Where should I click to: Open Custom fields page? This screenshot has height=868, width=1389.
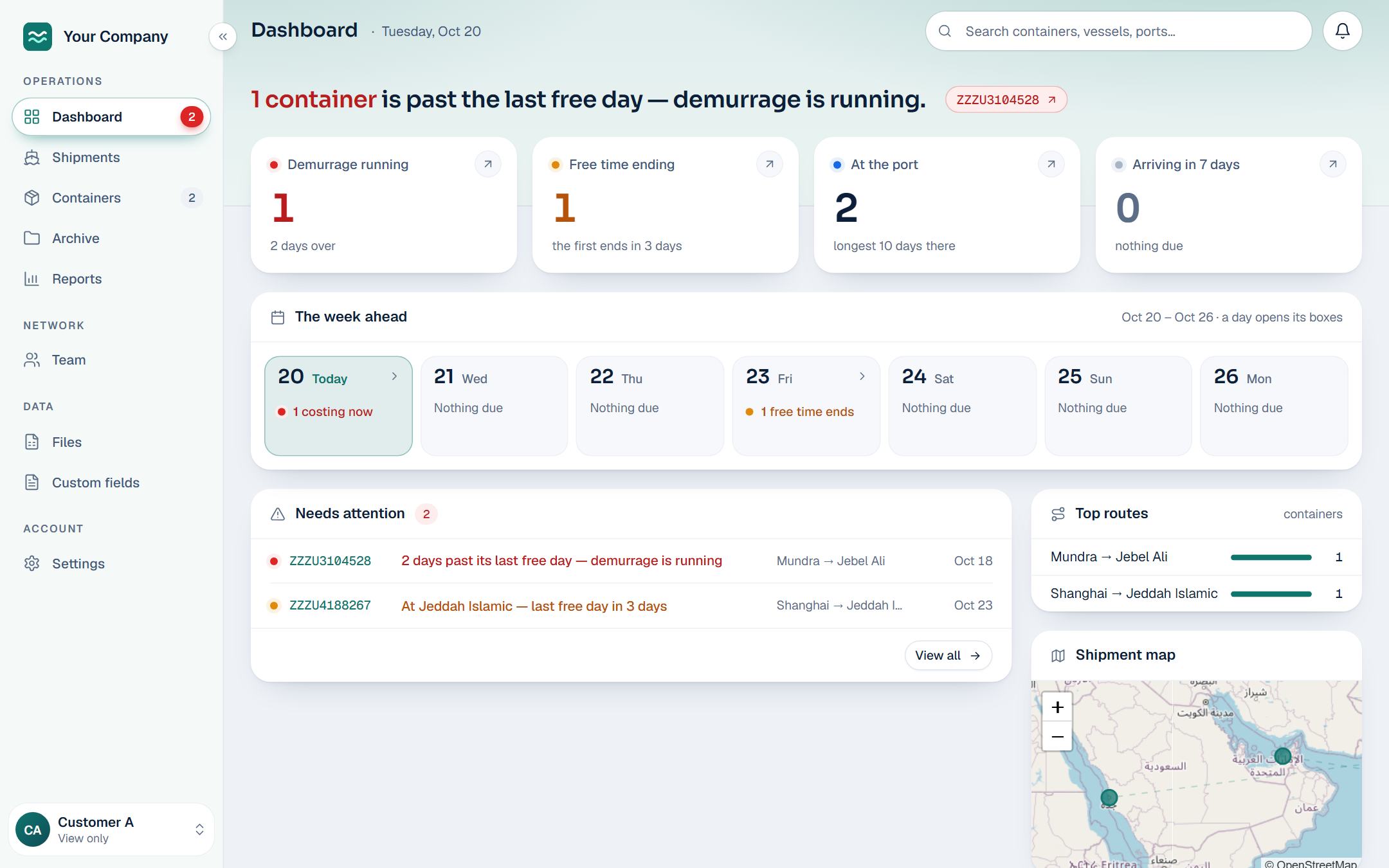(x=111, y=483)
